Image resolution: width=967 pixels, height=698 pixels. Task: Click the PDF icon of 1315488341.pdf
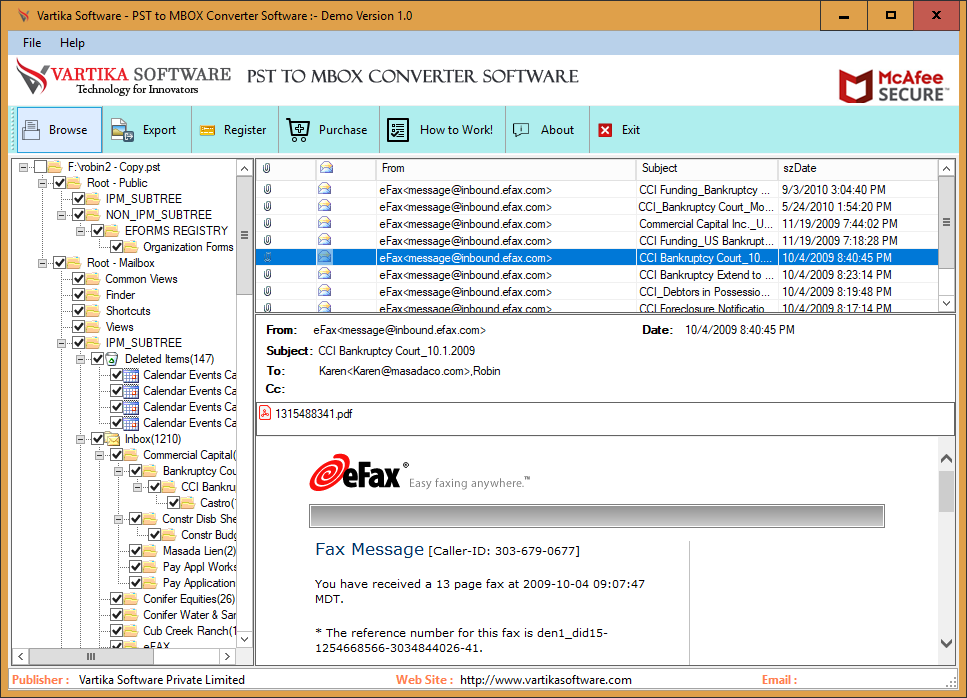coord(265,413)
